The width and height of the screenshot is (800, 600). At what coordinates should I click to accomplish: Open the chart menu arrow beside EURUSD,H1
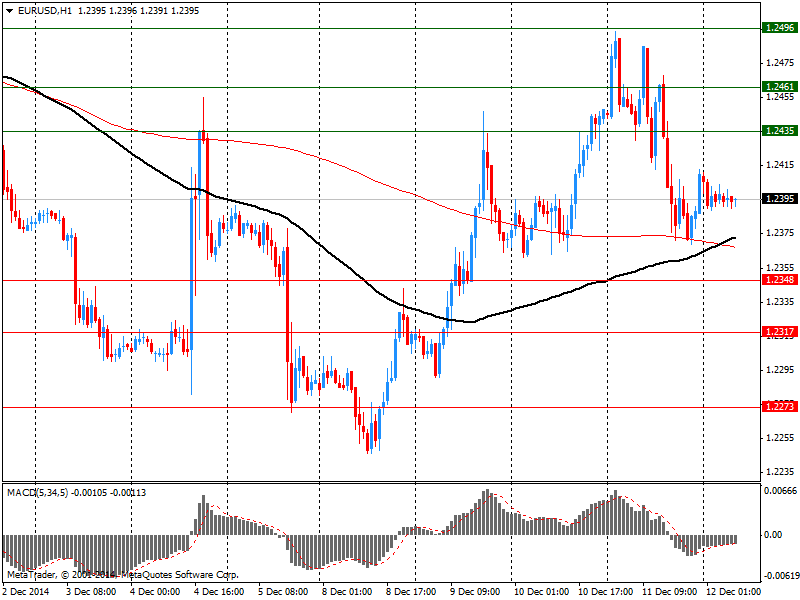[10, 11]
